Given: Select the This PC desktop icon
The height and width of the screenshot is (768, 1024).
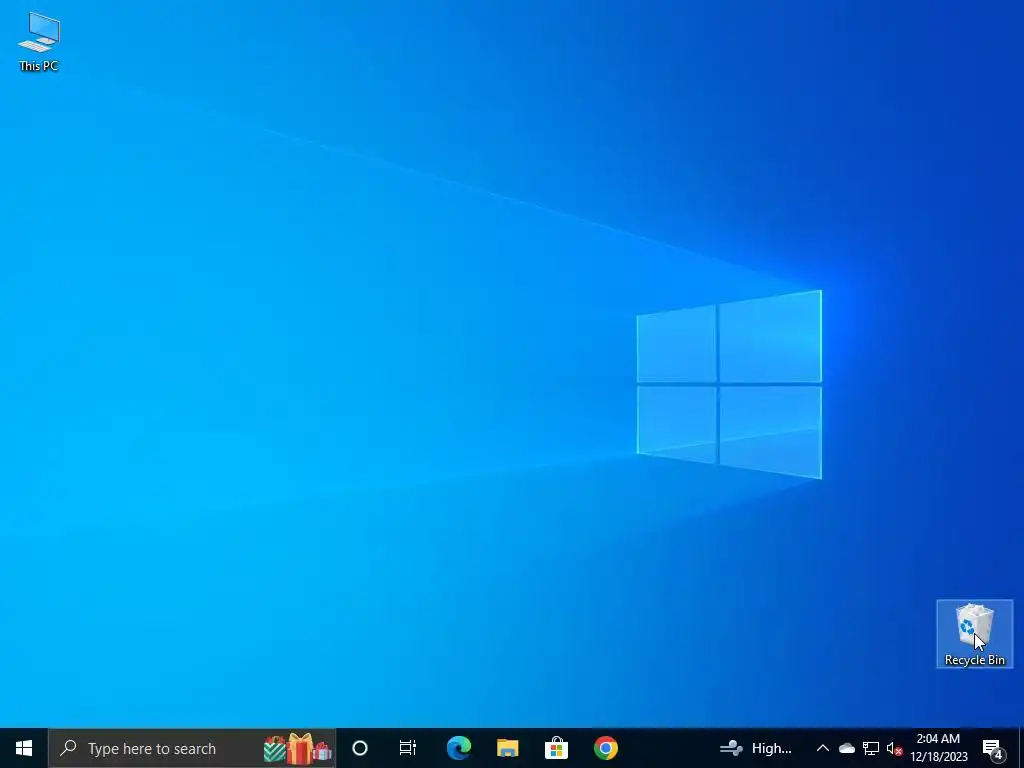Looking at the screenshot, I should point(39,42).
